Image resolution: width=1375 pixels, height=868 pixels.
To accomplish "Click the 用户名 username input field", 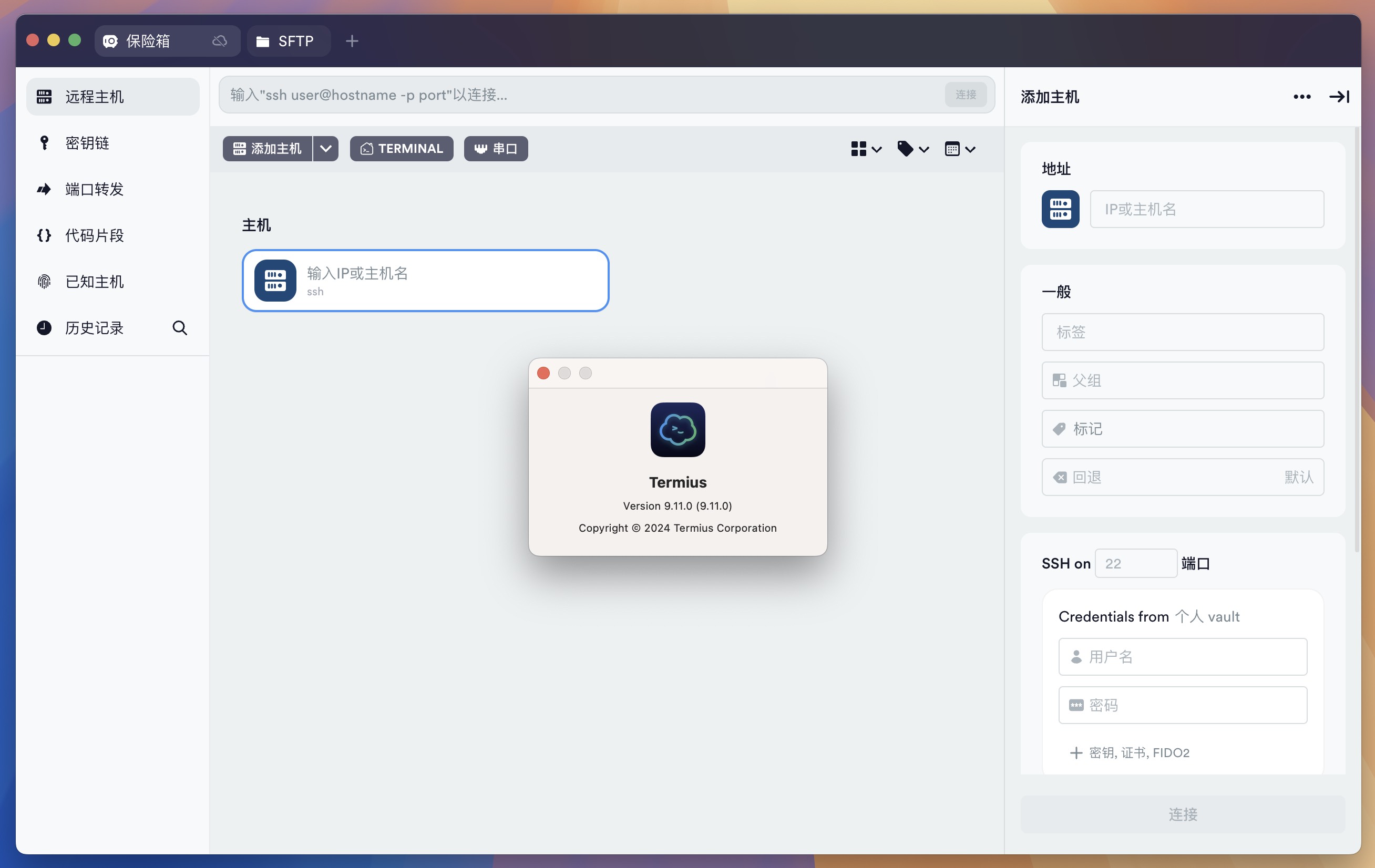I will pyautogui.click(x=1183, y=656).
